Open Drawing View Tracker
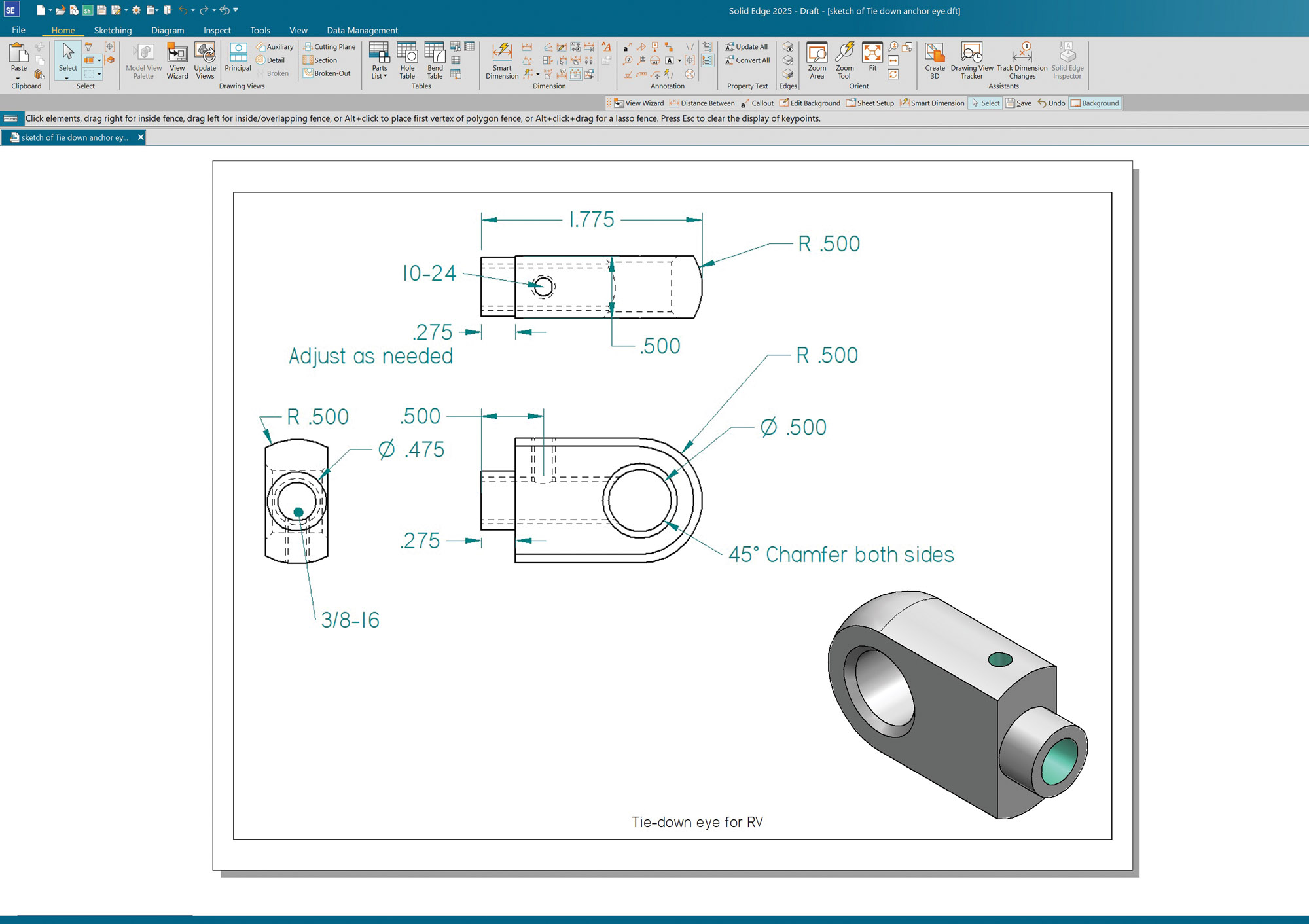 coord(972,60)
